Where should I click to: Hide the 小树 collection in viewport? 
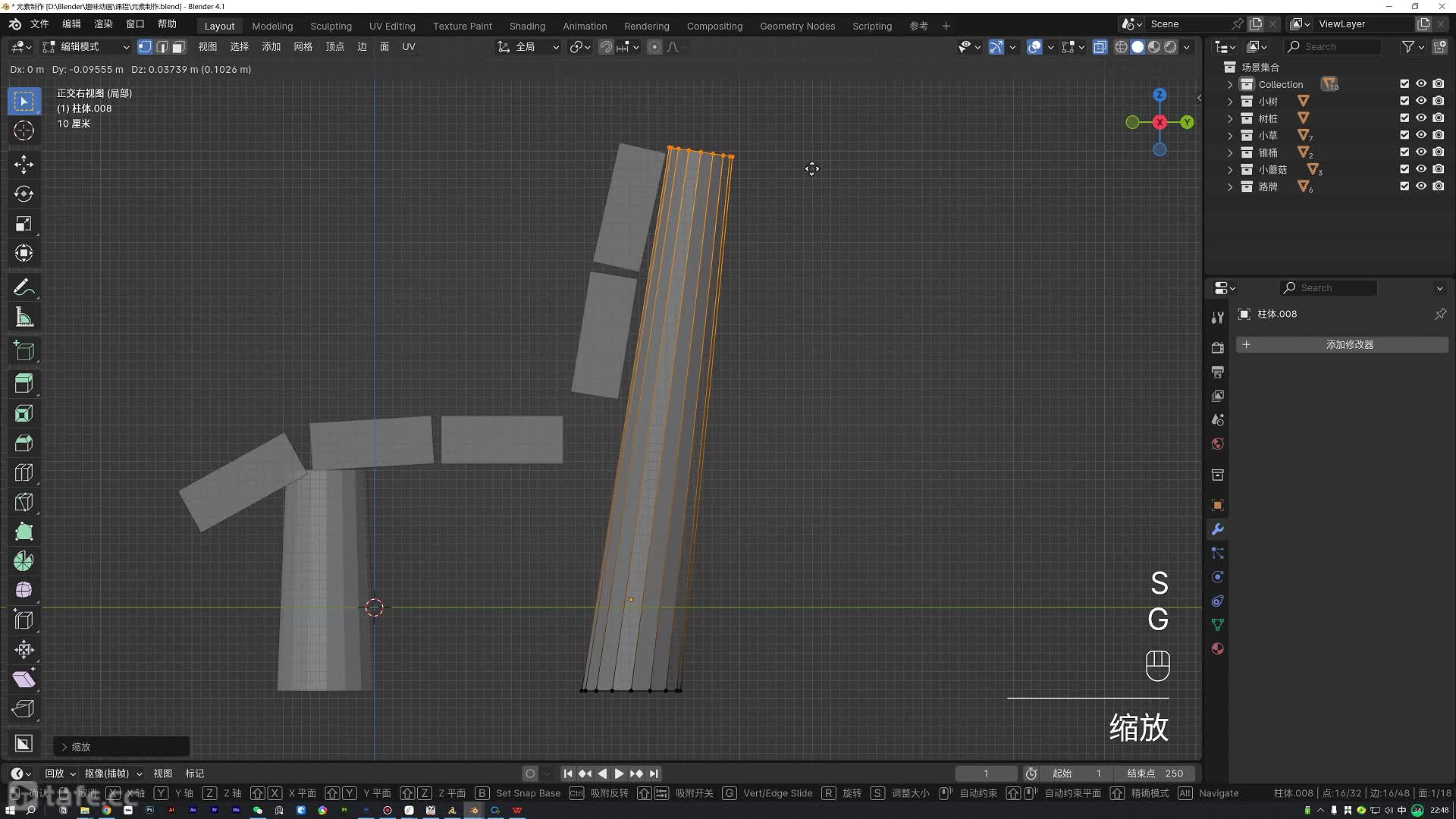point(1421,101)
